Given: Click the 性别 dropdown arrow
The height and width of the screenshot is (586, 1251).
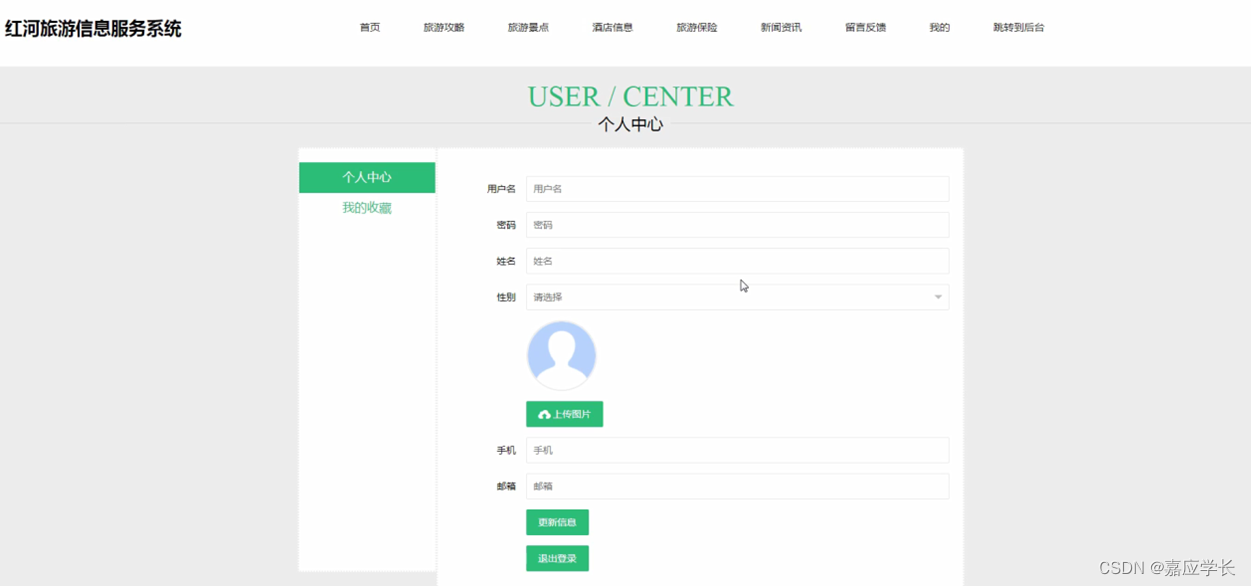Looking at the screenshot, I should [938, 297].
